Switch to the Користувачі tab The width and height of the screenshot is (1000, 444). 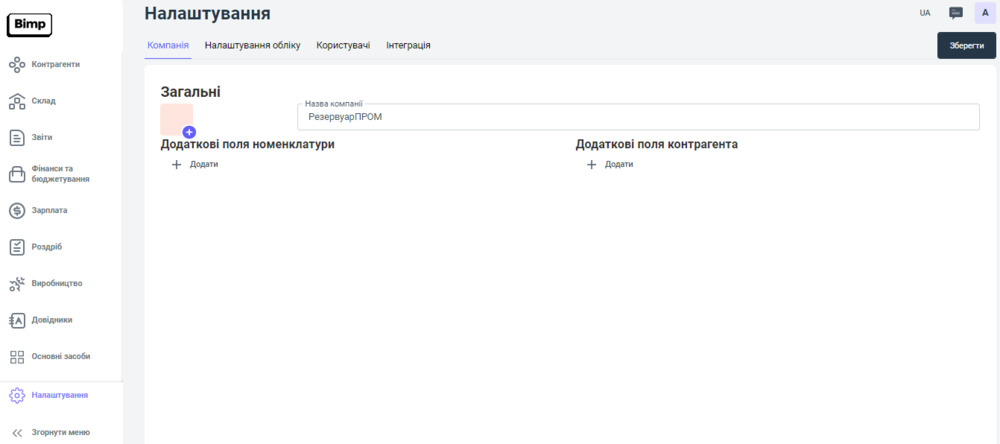point(343,45)
